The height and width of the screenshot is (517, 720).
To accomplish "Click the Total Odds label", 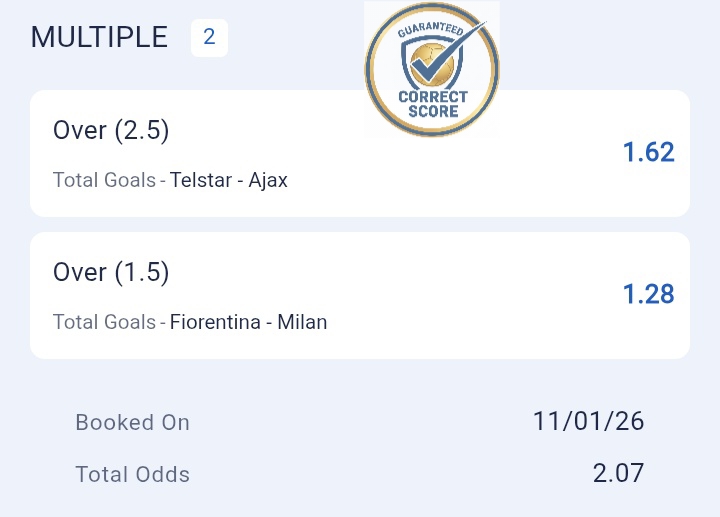I will tap(132, 474).
